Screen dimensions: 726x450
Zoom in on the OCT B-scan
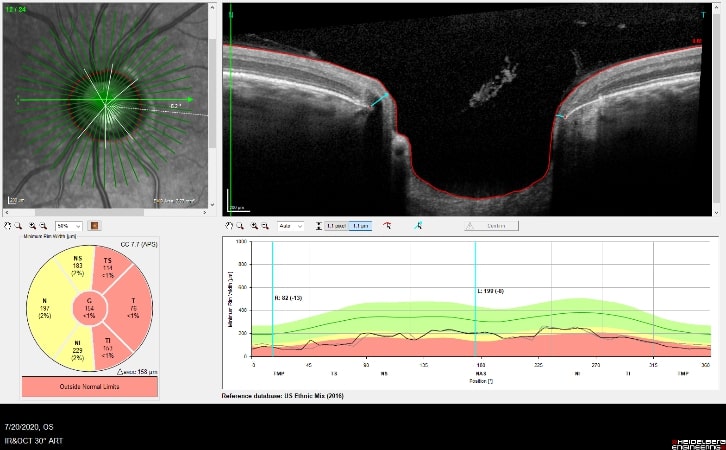254,226
